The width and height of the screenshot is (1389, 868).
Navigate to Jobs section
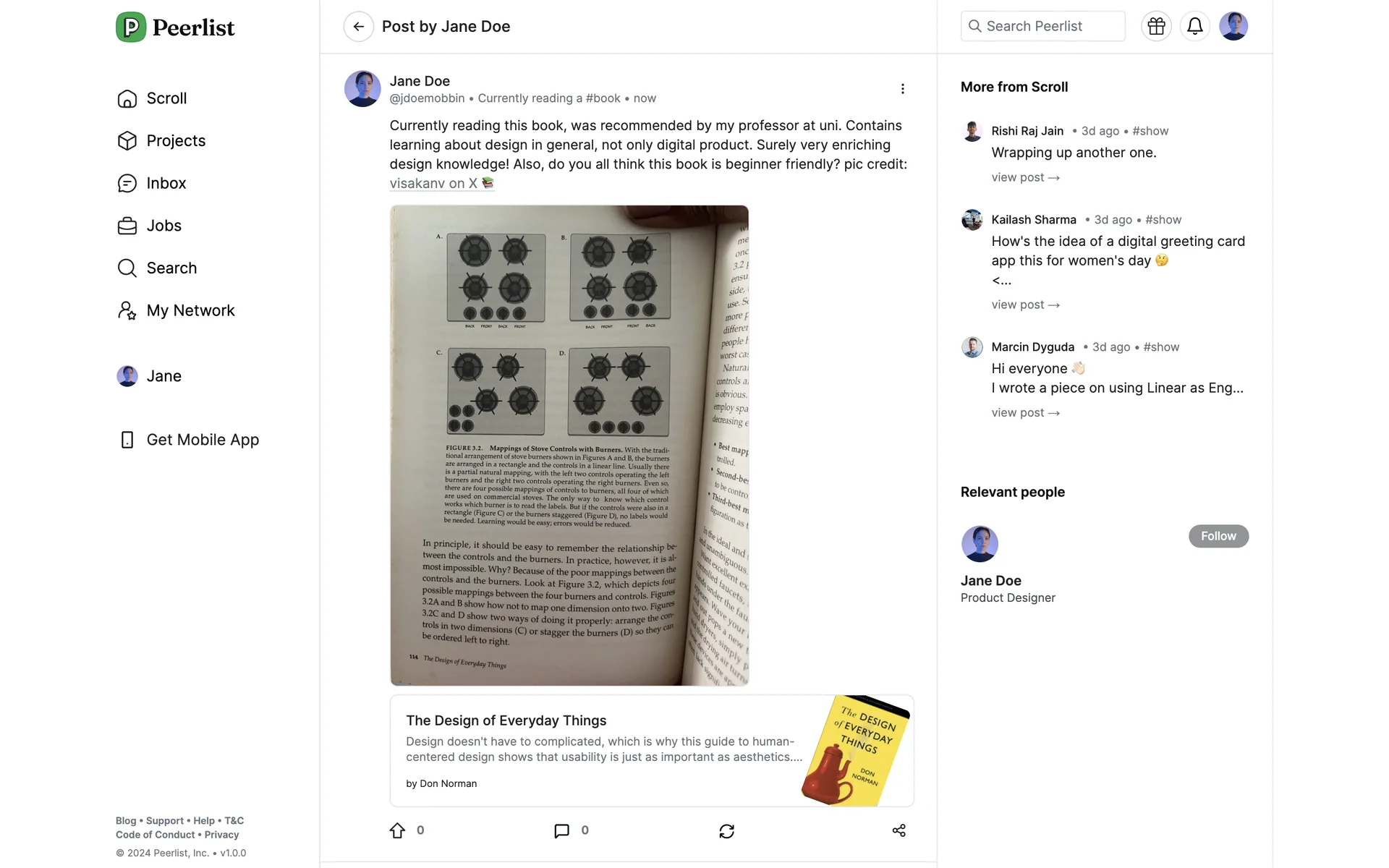(x=163, y=226)
